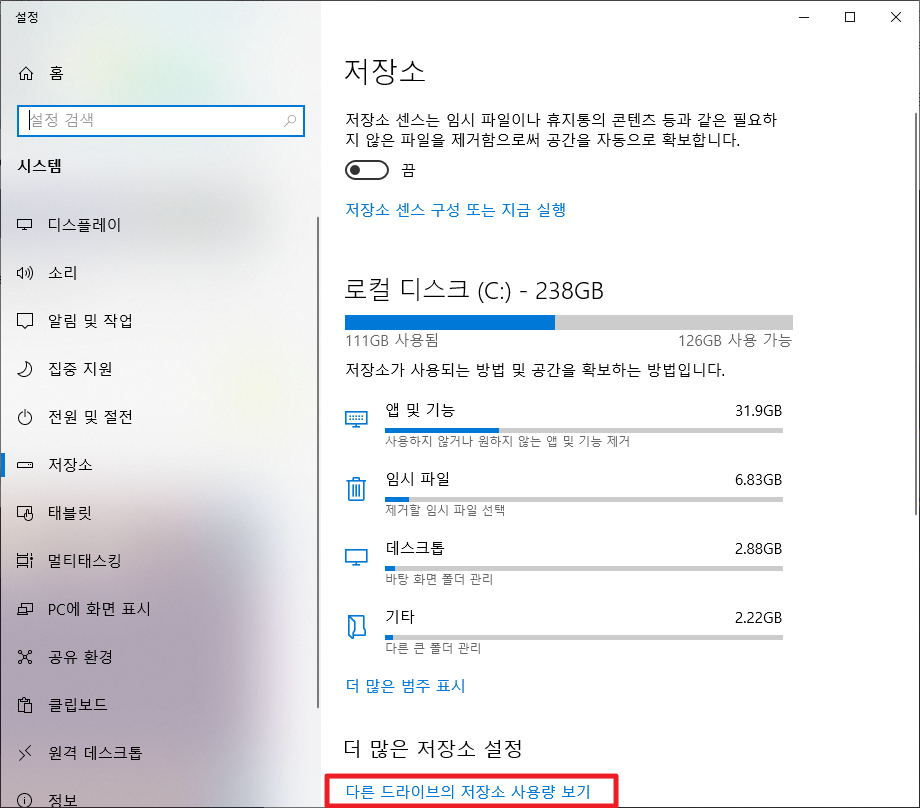Click the search magnifier icon in settings search

(290, 121)
